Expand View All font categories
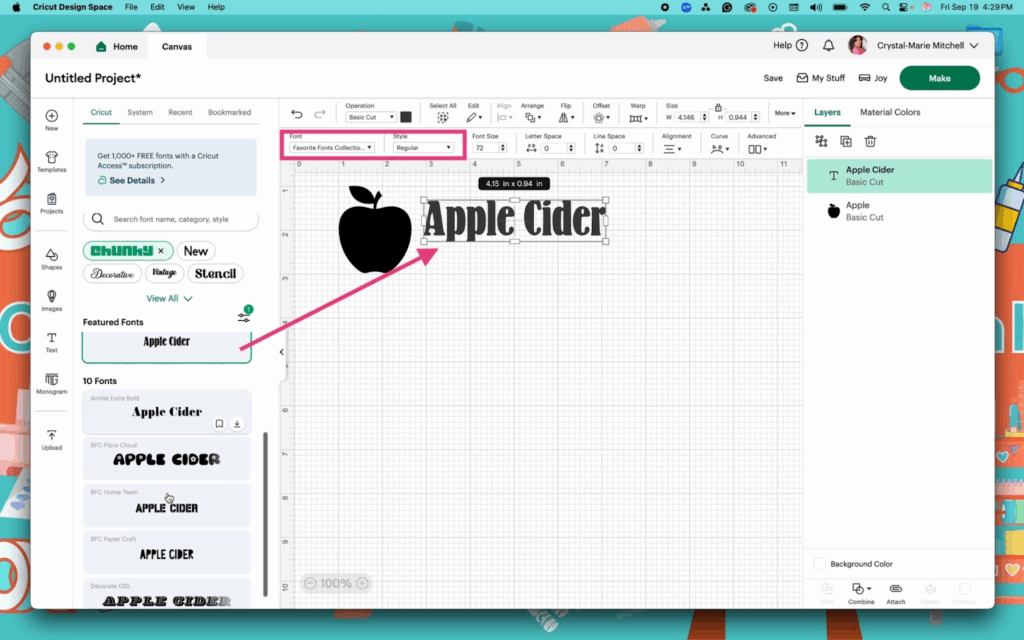The image size is (1024, 640). [x=169, y=298]
